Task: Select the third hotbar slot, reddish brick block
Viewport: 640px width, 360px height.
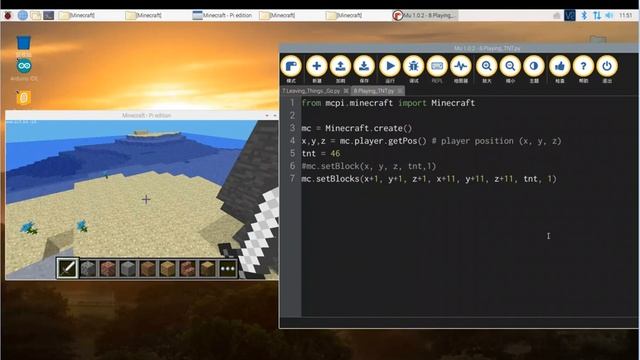Action: pos(108,268)
